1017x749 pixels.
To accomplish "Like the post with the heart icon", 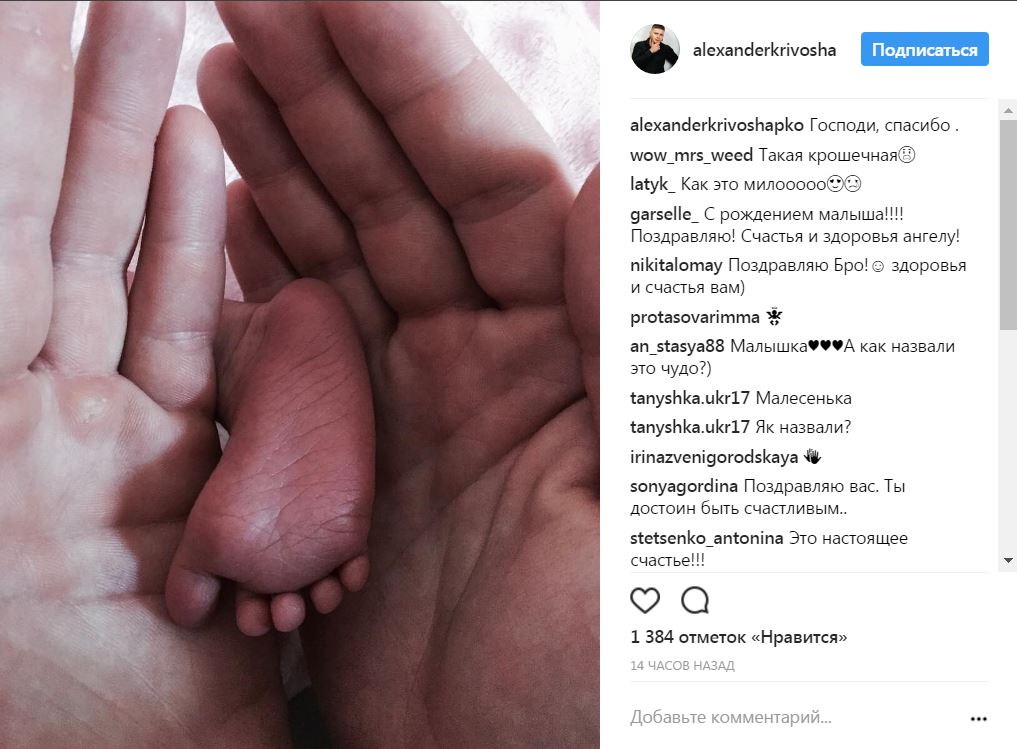I will [x=645, y=600].
